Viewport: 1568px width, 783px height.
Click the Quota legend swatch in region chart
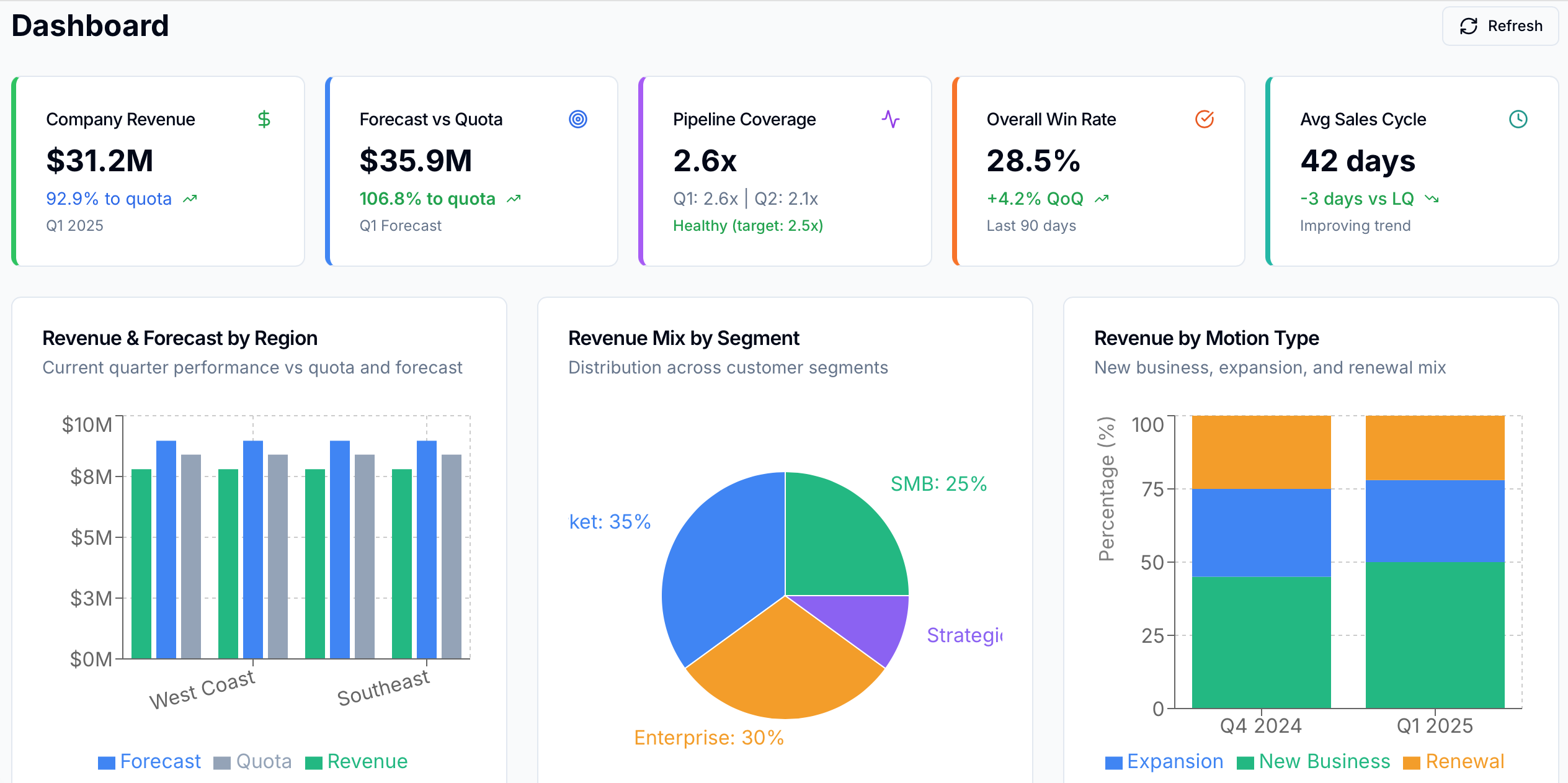[x=222, y=763]
